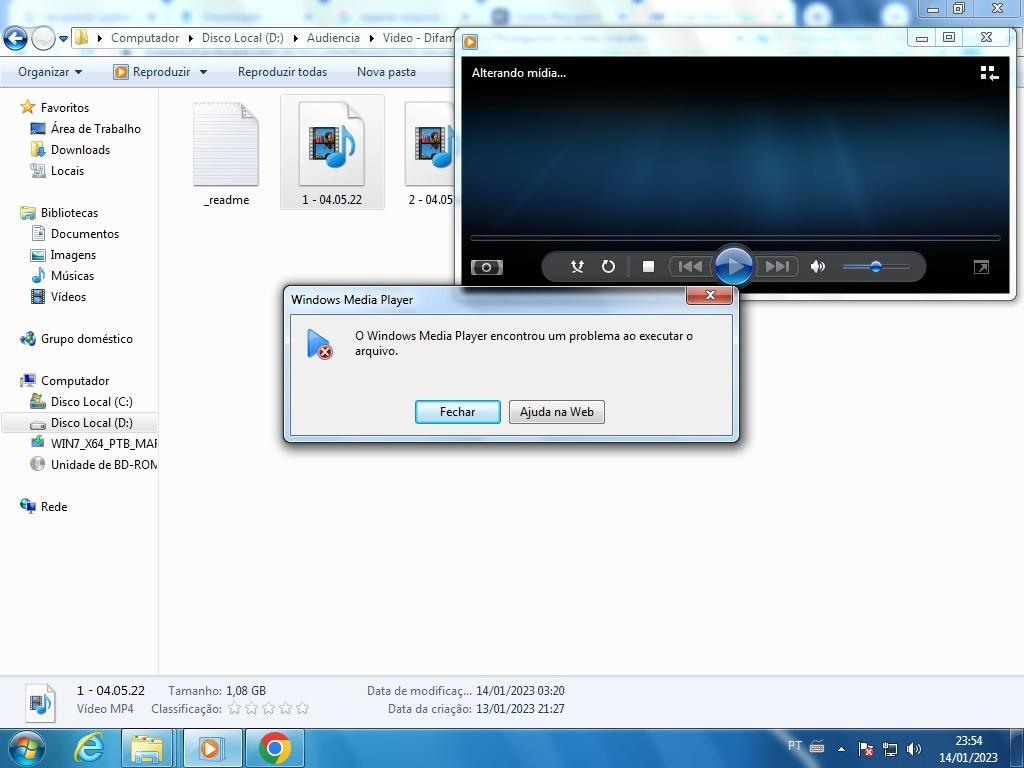
Task: Open the Organizar menu
Action: 50,72
